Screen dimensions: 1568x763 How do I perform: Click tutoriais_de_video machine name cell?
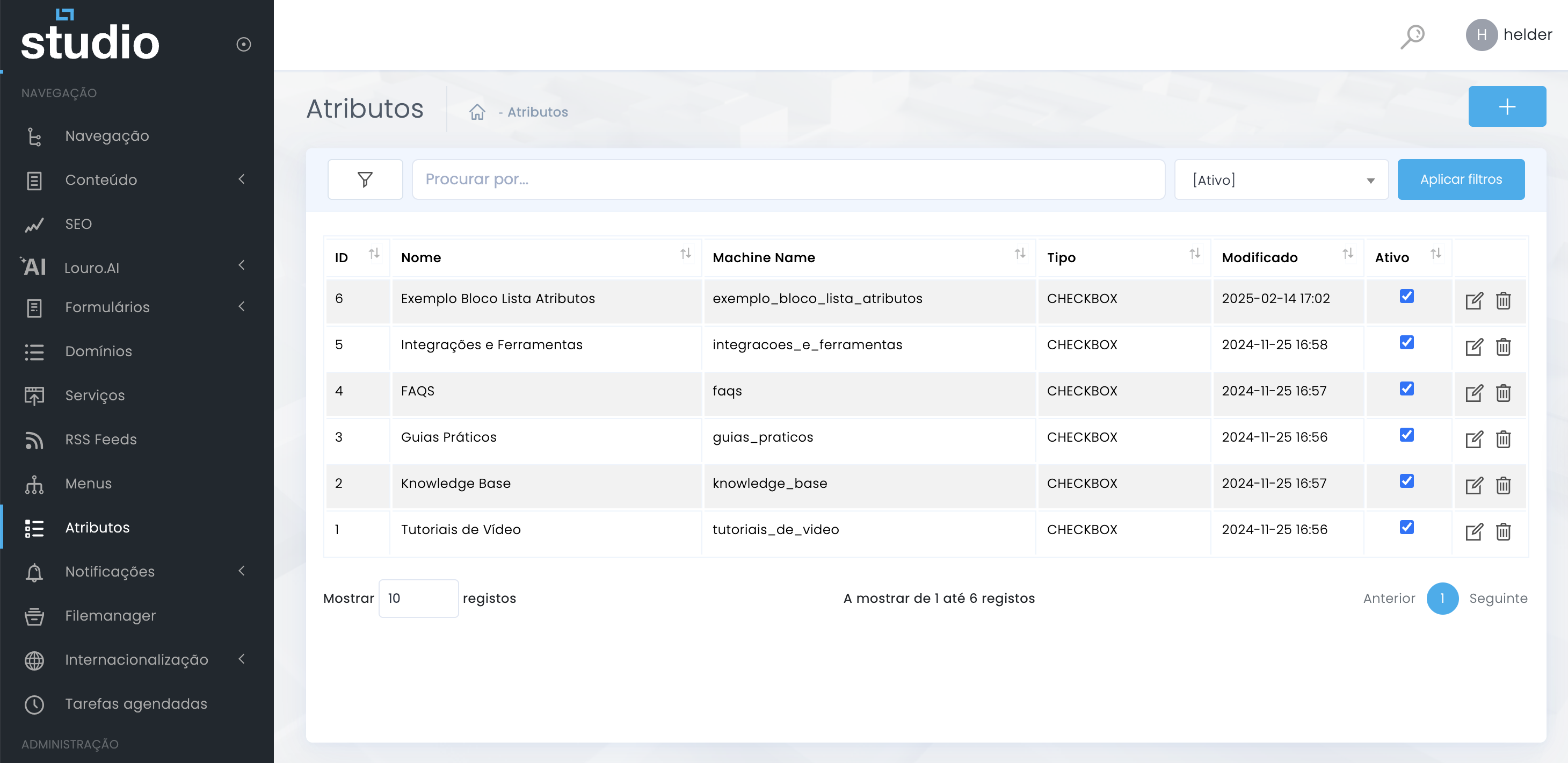tap(869, 531)
